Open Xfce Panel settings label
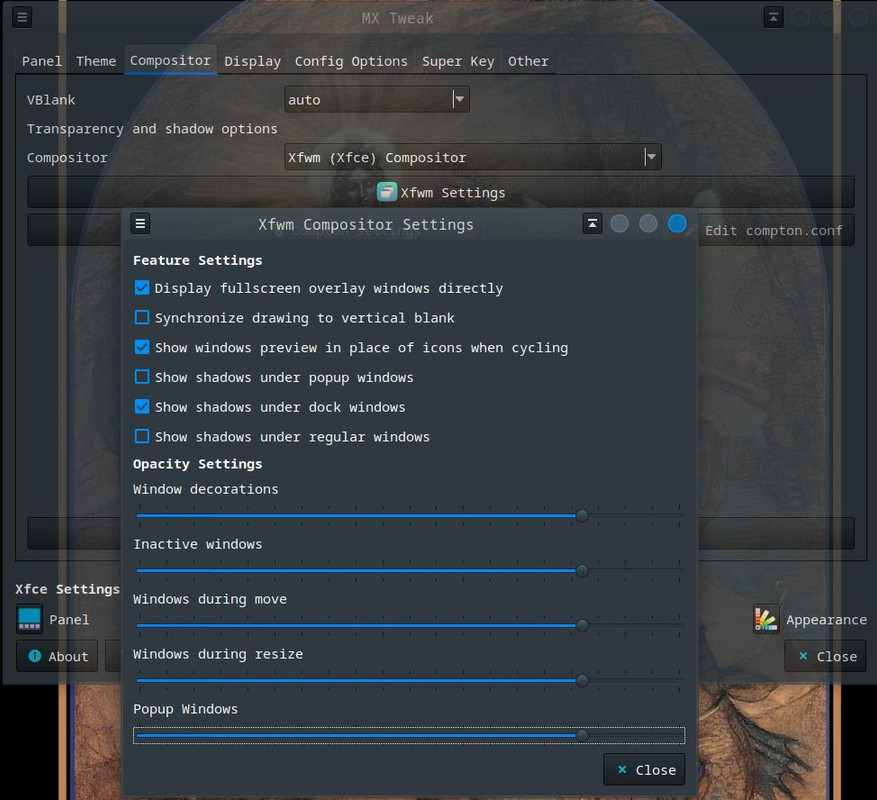The height and width of the screenshot is (800, 877). pyautogui.click(x=69, y=619)
